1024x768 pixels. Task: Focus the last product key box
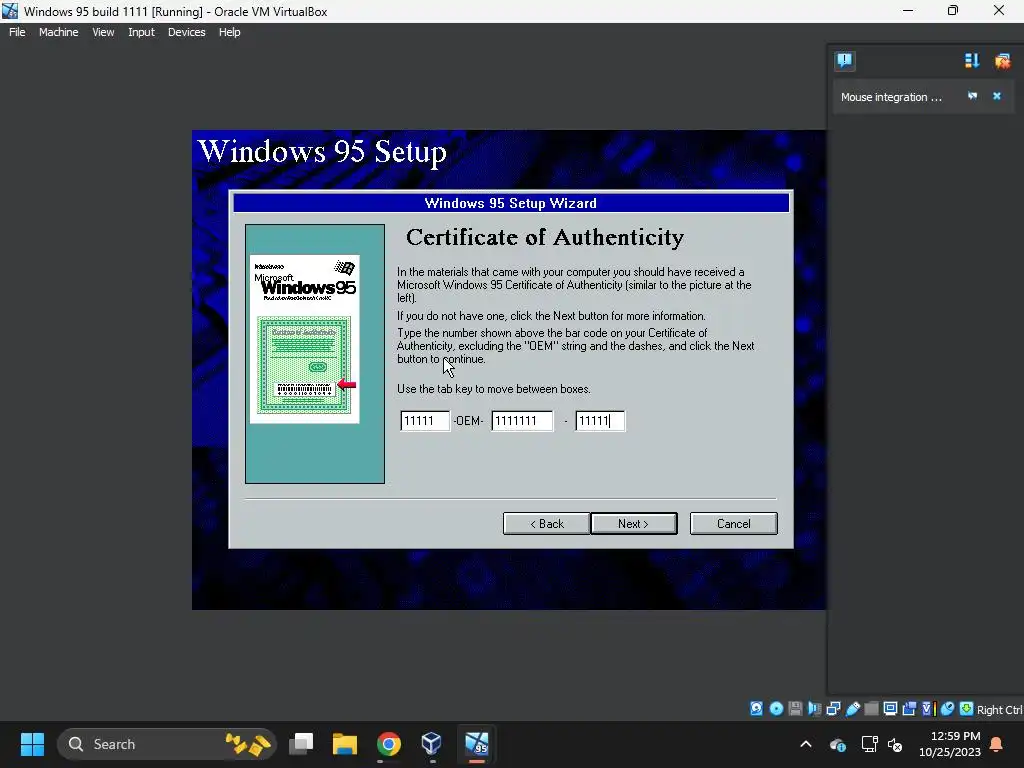[600, 421]
